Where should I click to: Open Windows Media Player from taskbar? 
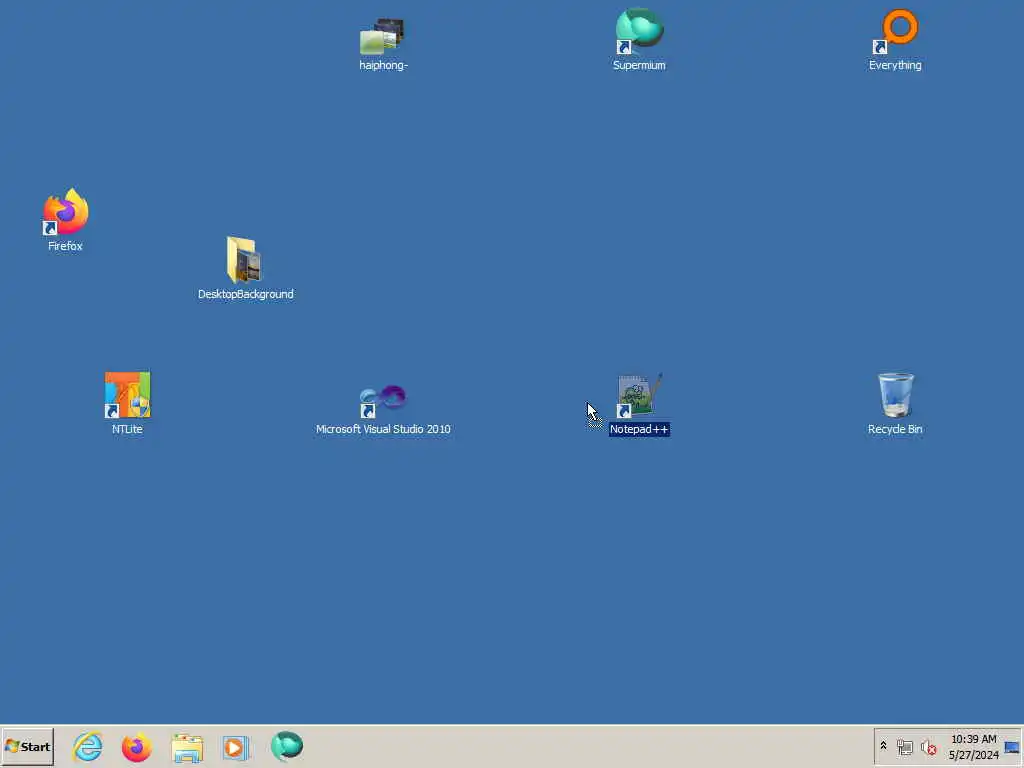(x=236, y=747)
